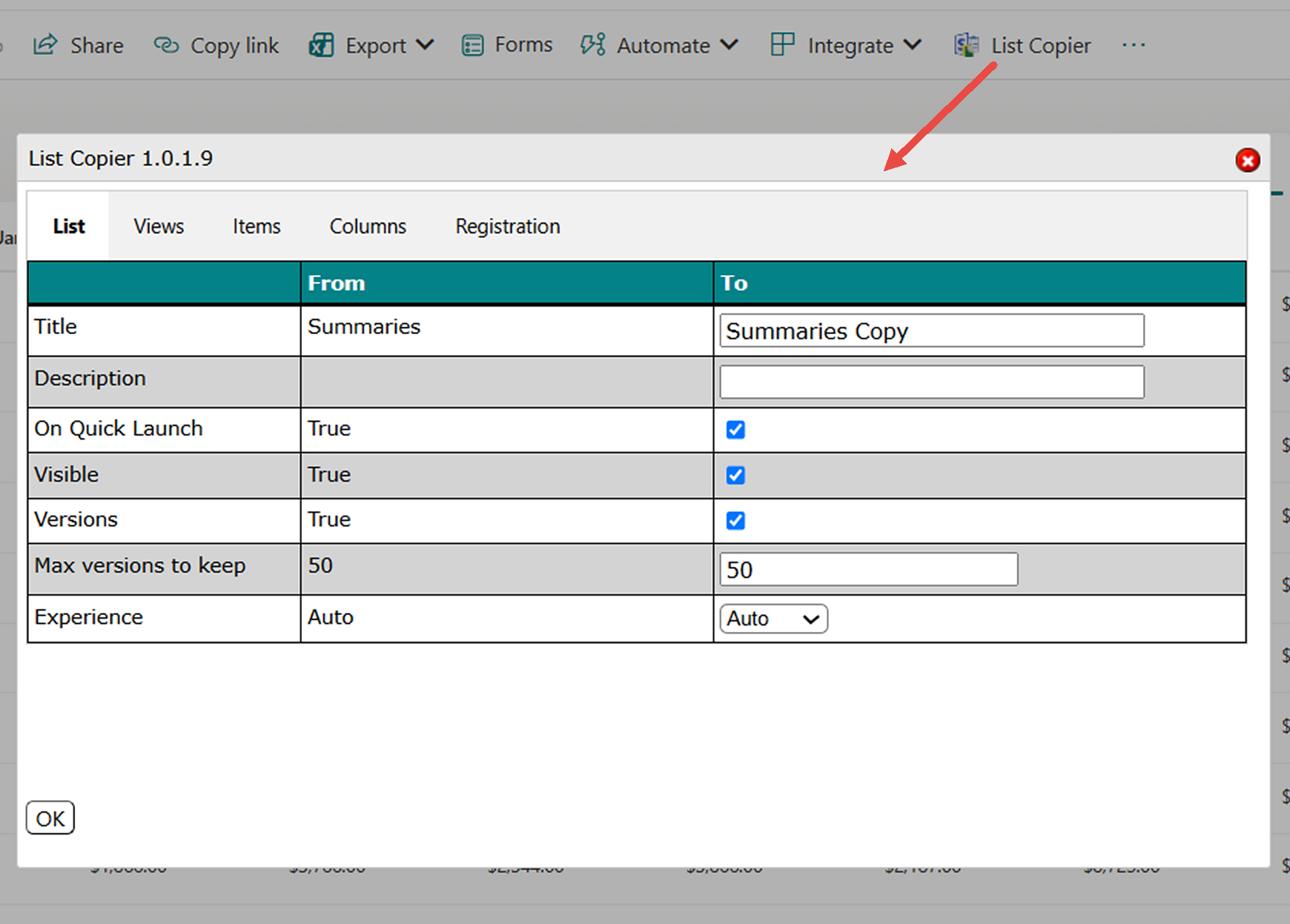Switch to the Views tab
1290x924 pixels.
[x=158, y=226]
